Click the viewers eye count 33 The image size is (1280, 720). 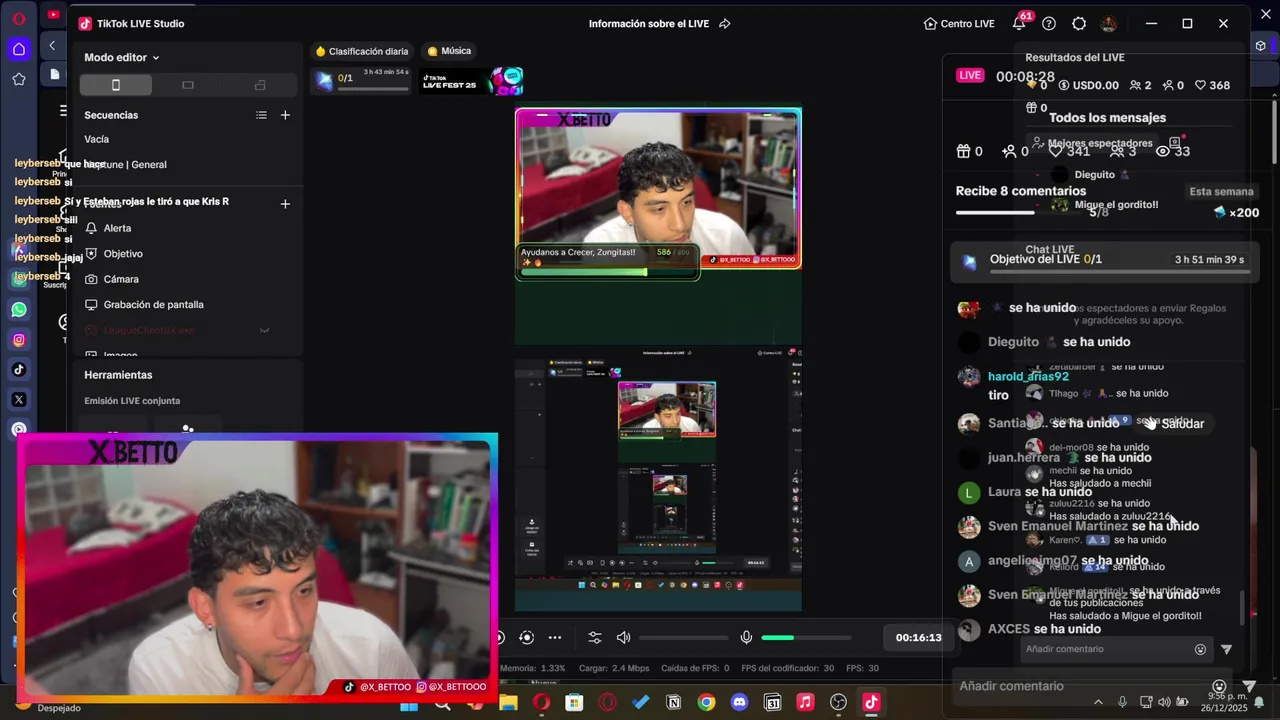click(1173, 151)
